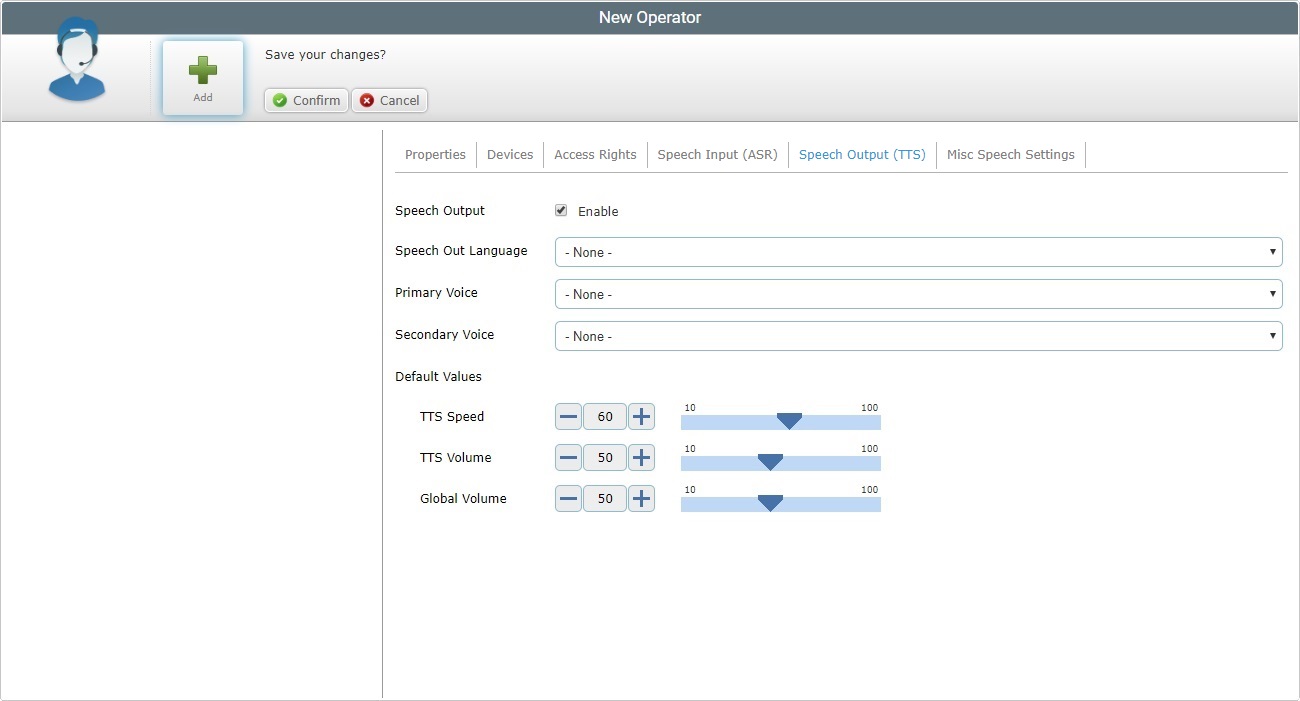Click the green plus Add icon
Image resolution: width=1300 pixels, height=701 pixels.
[x=203, y=71]
